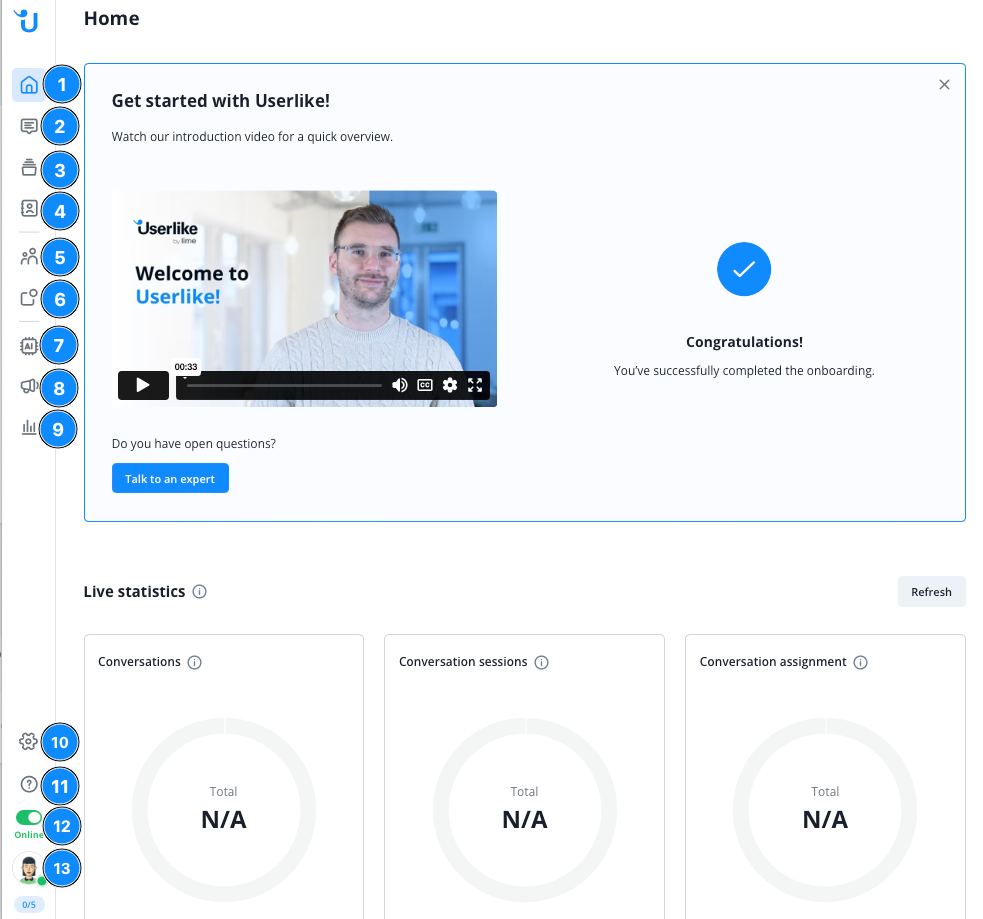Refresh the live statistics
The image size is (983, 919).
pyautogui.click(x=931, y=592)
